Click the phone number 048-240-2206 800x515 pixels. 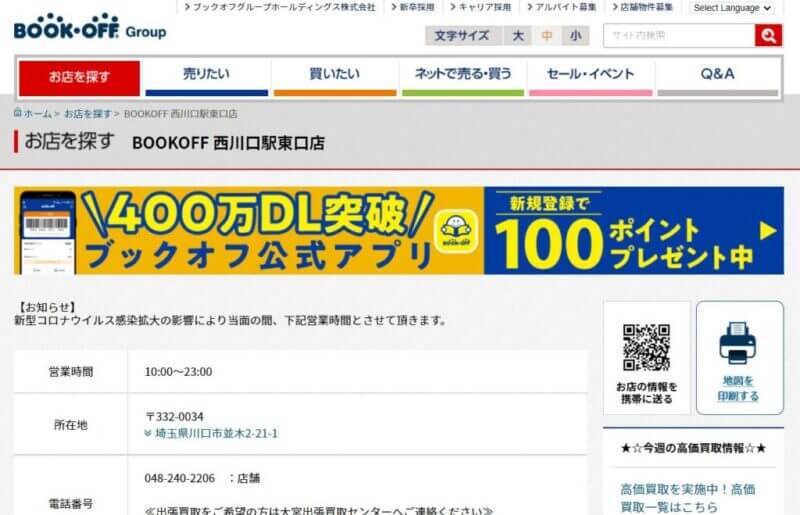tap(180, 478)
